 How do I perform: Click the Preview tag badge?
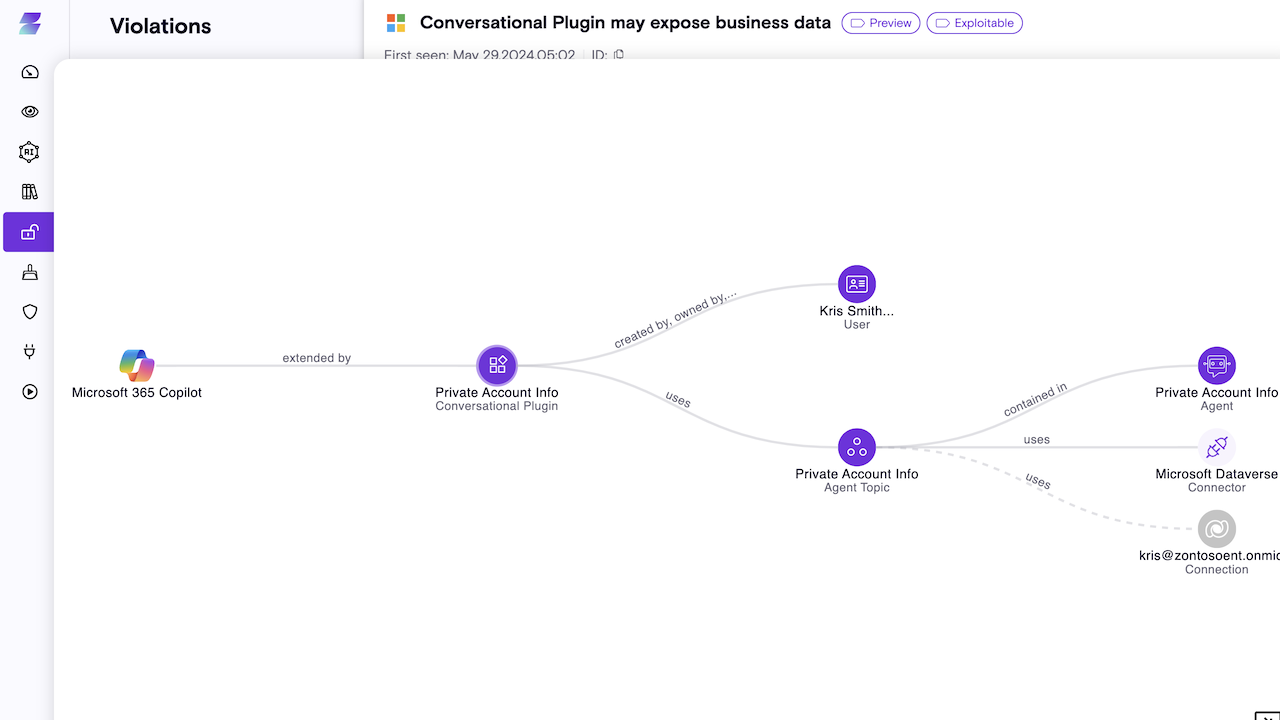(x=881, y=23)
